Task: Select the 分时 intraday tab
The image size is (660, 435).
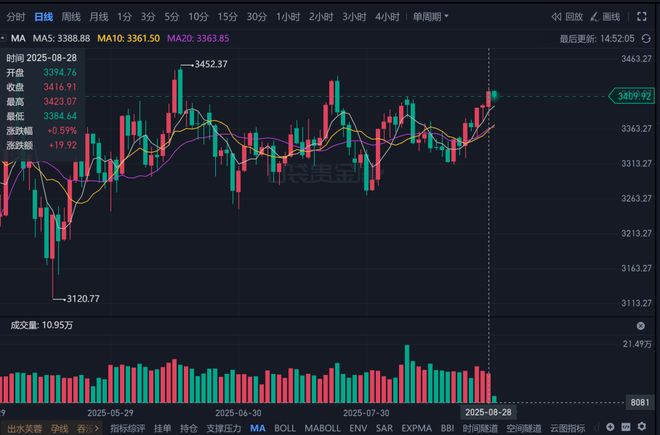Action: pos(16,17)
